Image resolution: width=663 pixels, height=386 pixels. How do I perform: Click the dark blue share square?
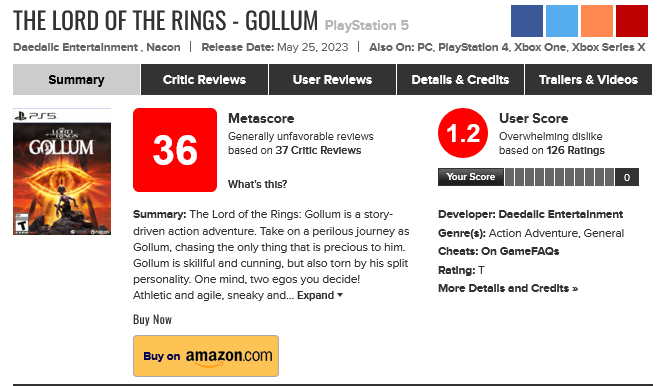(x=526, y=21)
